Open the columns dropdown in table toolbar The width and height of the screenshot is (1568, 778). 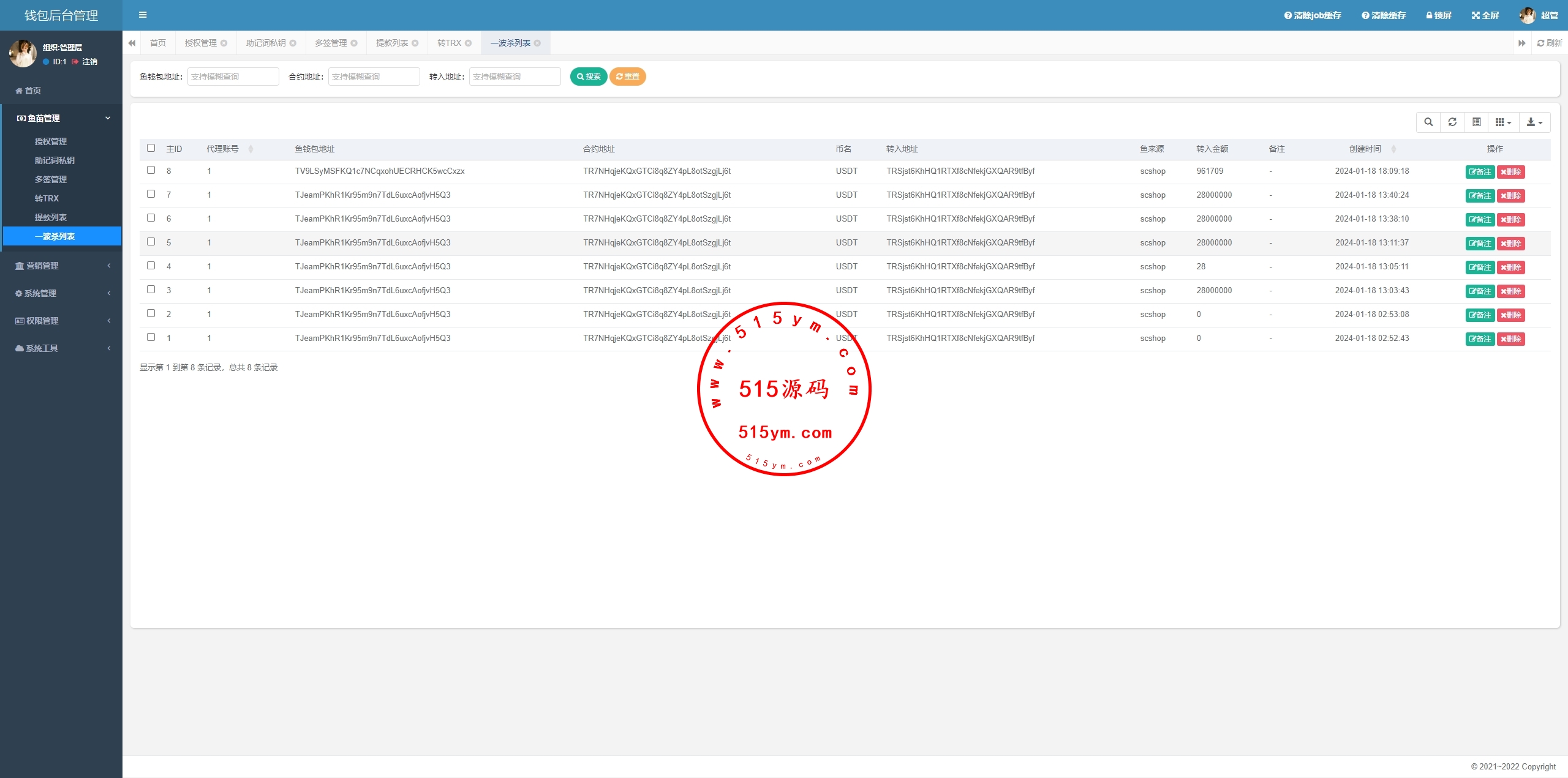tap(1503, 122)
